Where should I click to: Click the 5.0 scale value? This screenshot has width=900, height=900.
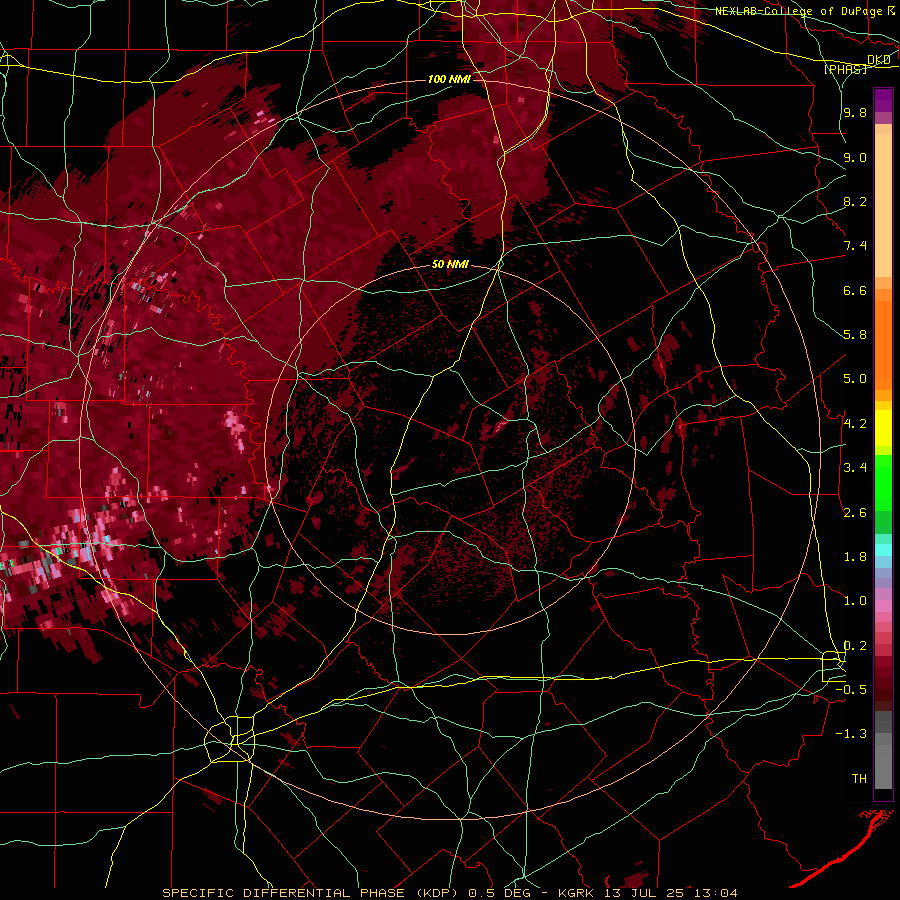pyautogui.click(x=855, y=379)
